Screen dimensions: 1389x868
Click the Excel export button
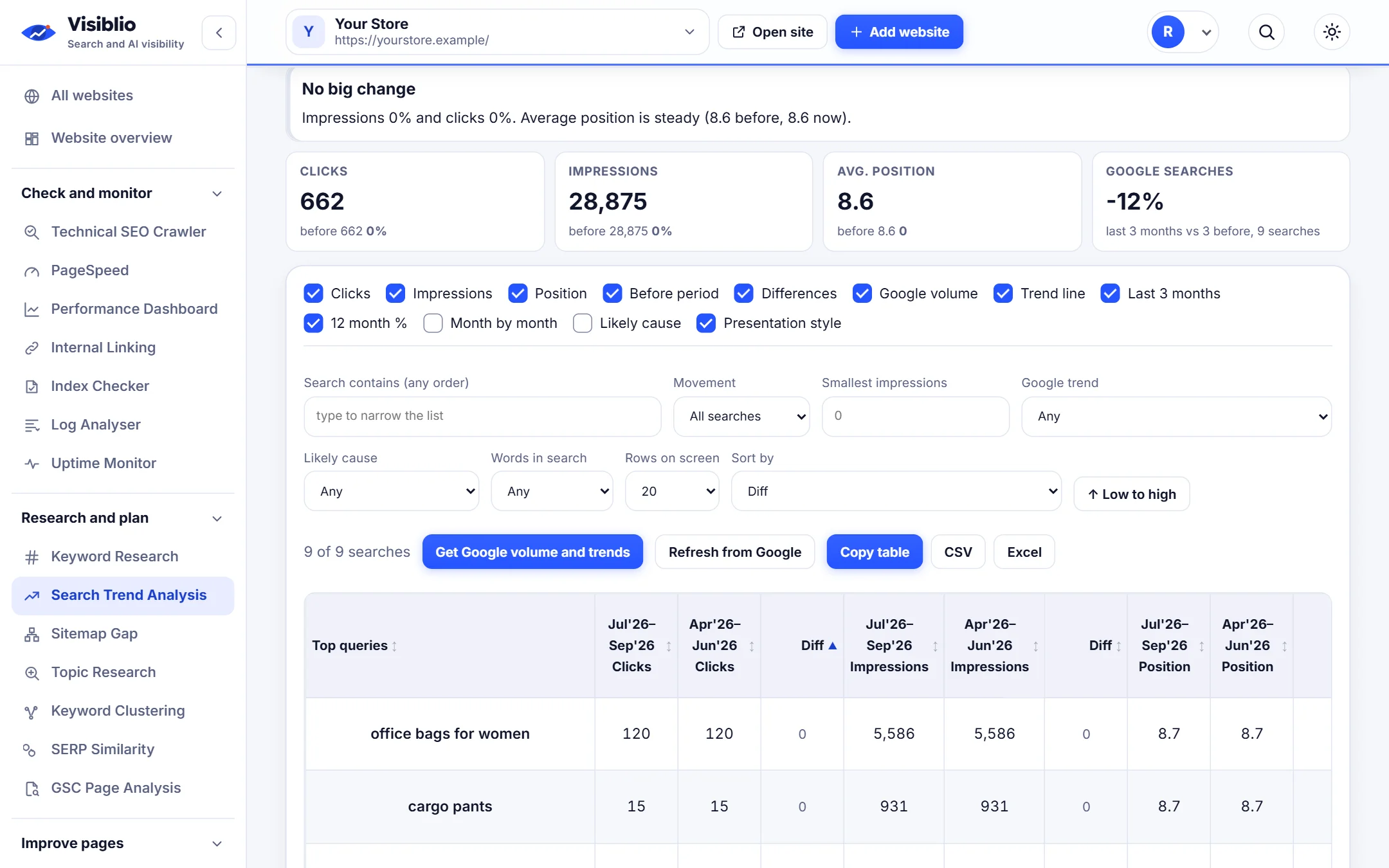click(1024, 552)
